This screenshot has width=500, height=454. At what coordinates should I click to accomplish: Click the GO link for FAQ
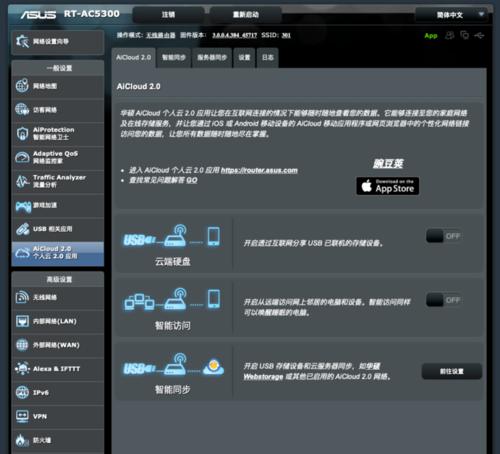tap(192, 180)
